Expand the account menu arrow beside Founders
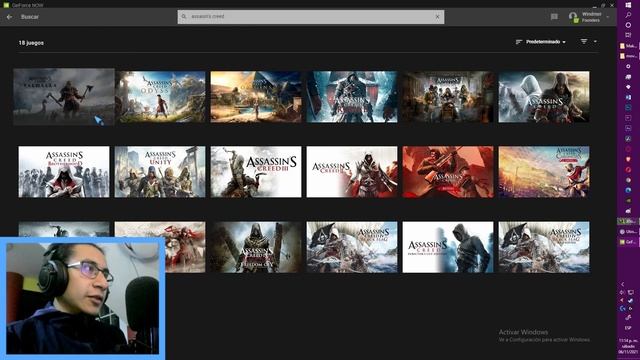 pyautogui.click(x=608, y=17)
